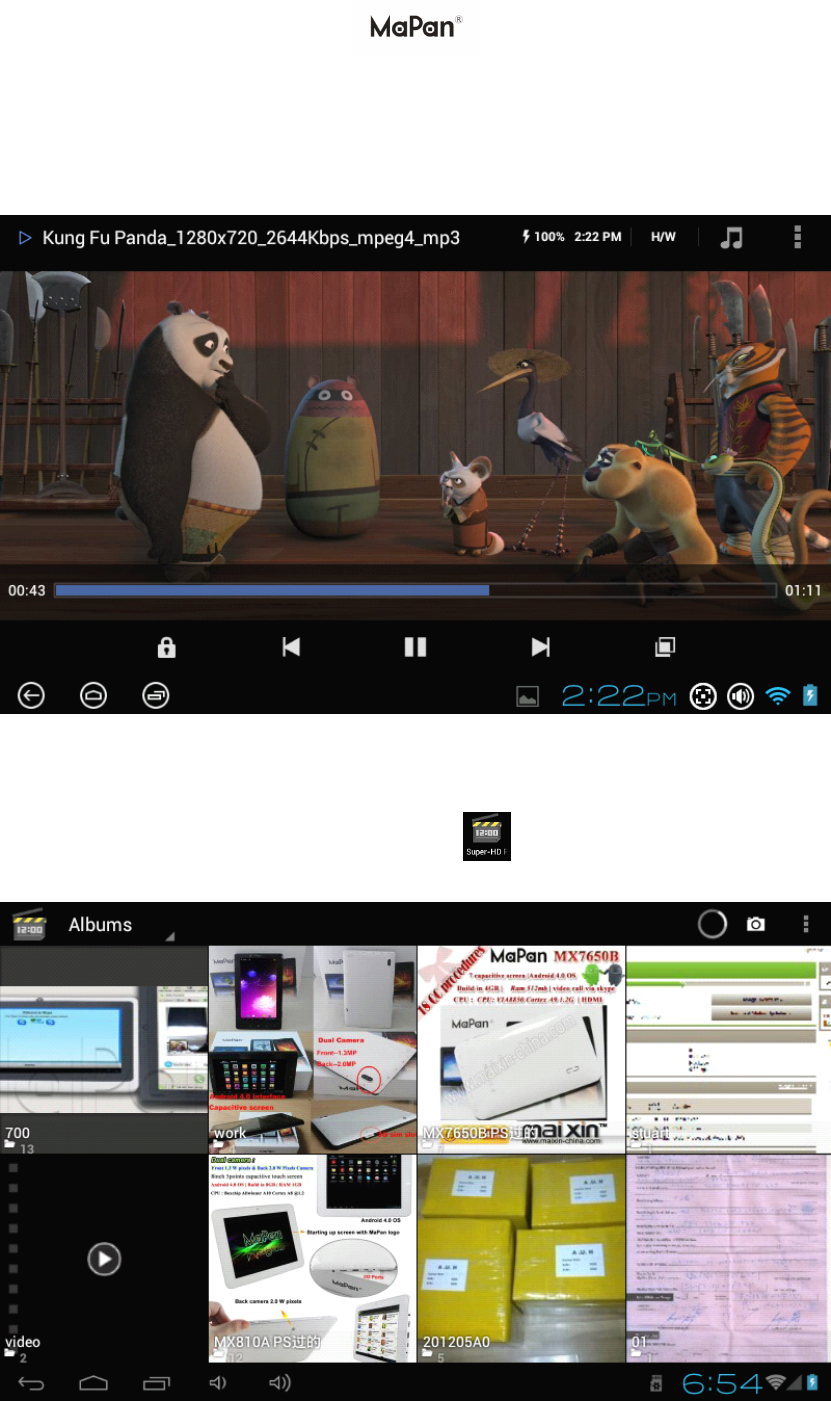Lower volume with the small speaker icon

pos(217,1383)
